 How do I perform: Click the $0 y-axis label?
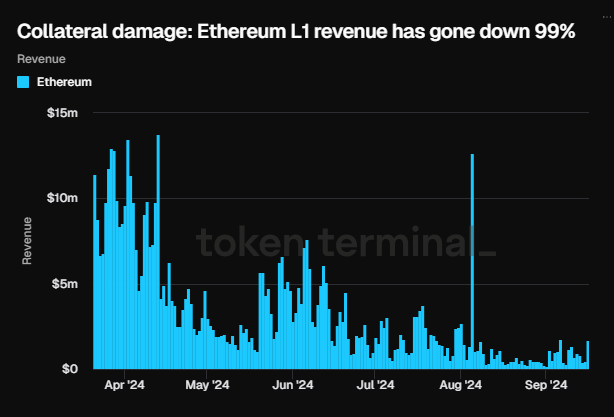(70, 369)
